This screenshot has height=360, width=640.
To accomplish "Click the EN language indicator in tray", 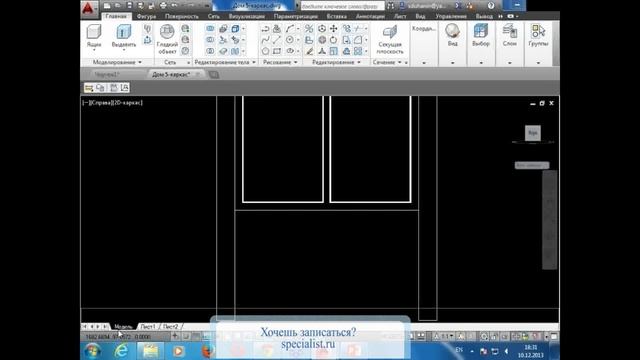I will (459, 350).
